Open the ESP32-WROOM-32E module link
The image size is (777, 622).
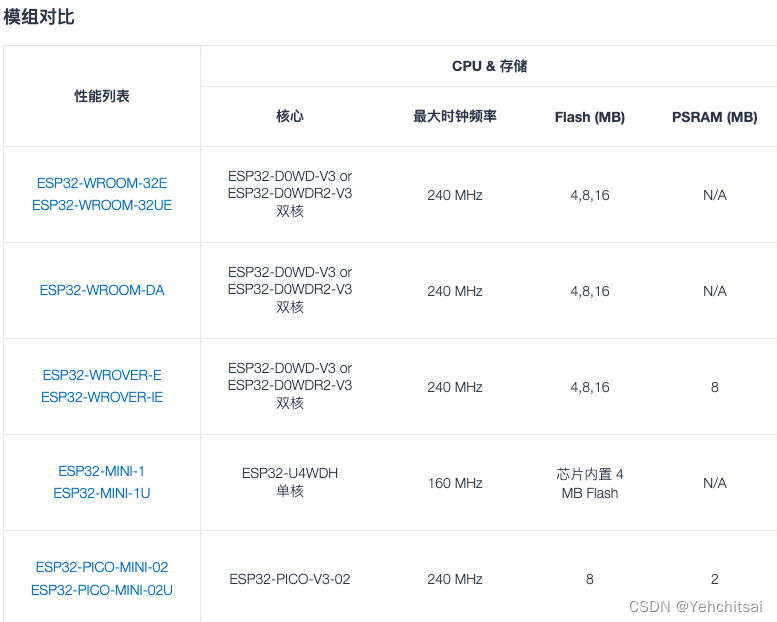pyautogui.click(x=102, y=183)
